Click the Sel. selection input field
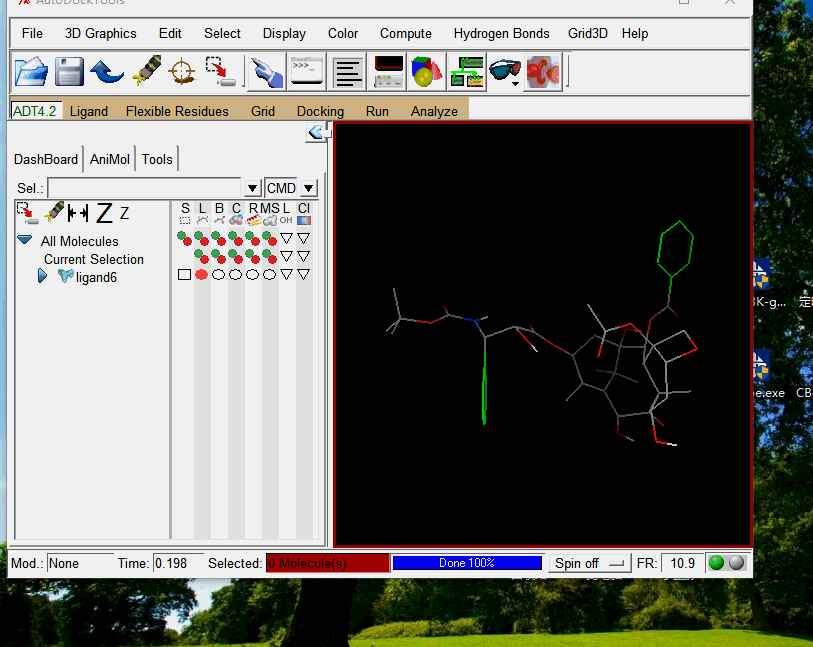The height and width of the screenshot is (647, 813). (x=146, y=188)
